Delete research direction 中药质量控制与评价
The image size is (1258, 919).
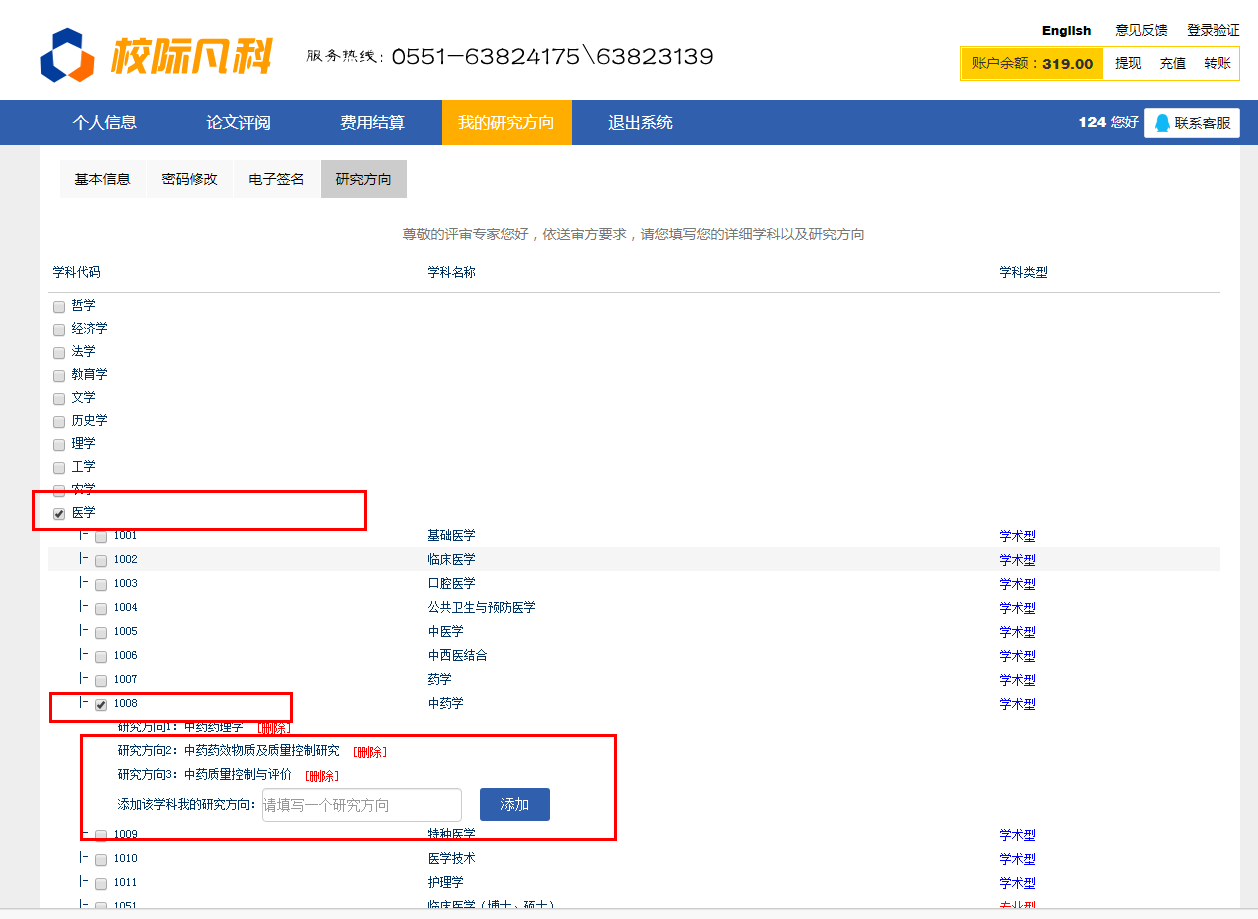321,776
